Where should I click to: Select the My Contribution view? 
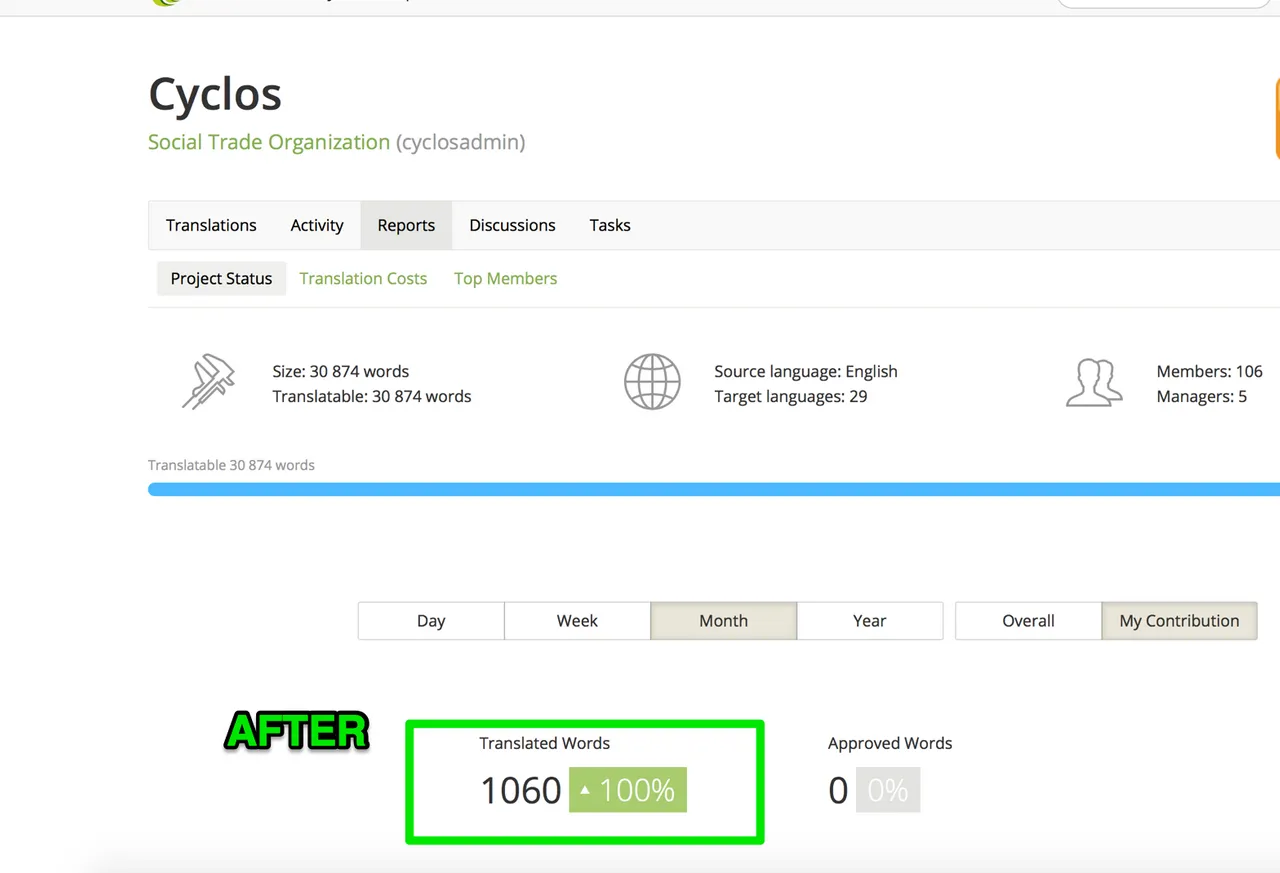(1179, 620)
